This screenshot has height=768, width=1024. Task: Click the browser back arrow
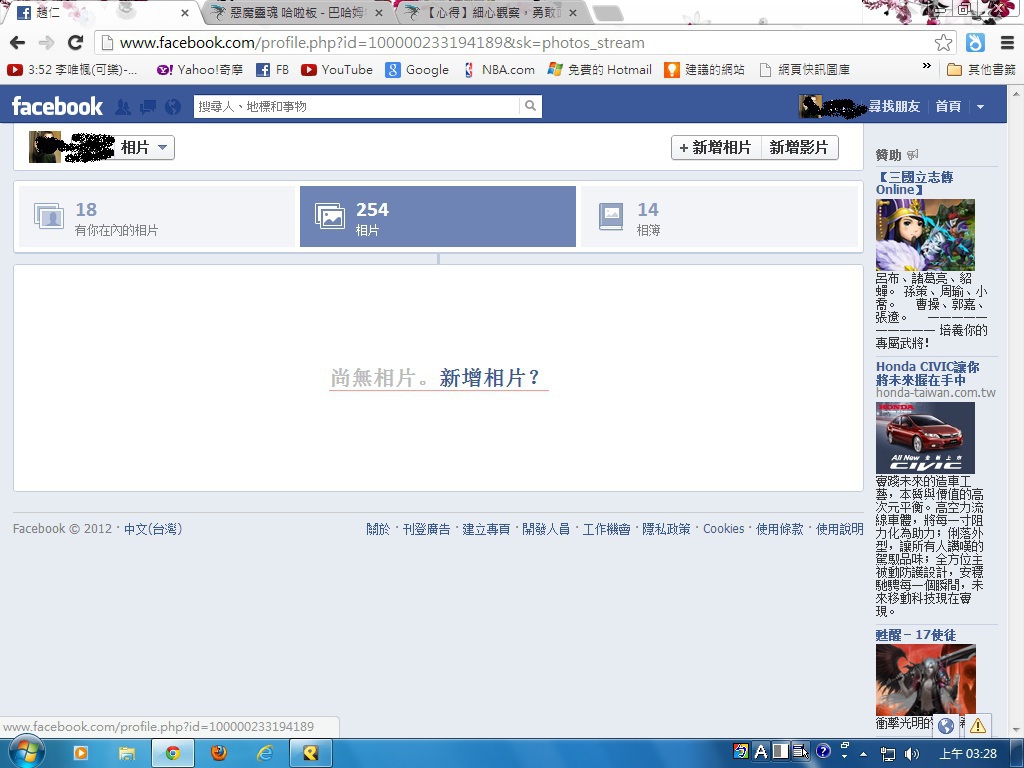coord(18,43)
